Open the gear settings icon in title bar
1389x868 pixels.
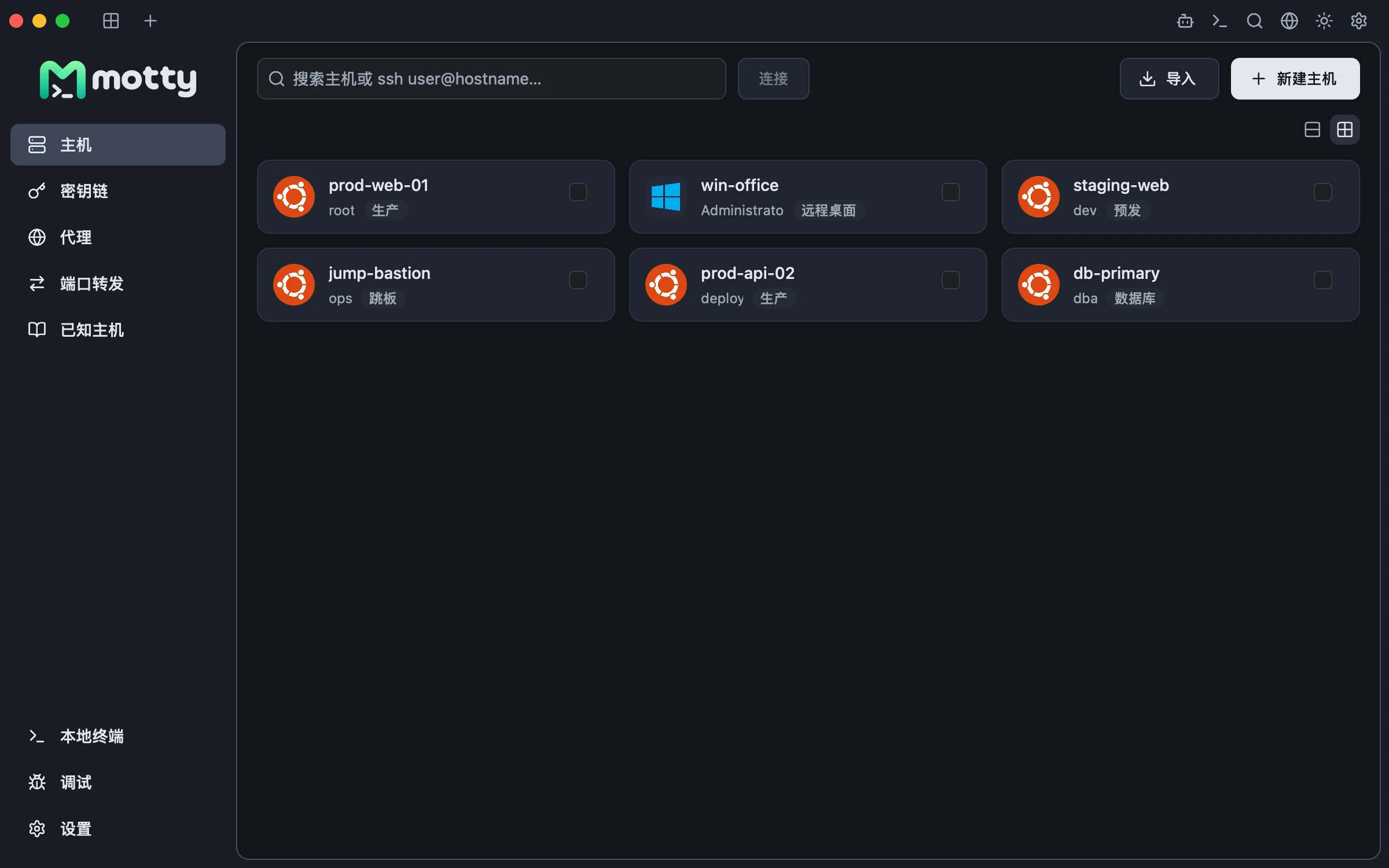(1358, 21)
